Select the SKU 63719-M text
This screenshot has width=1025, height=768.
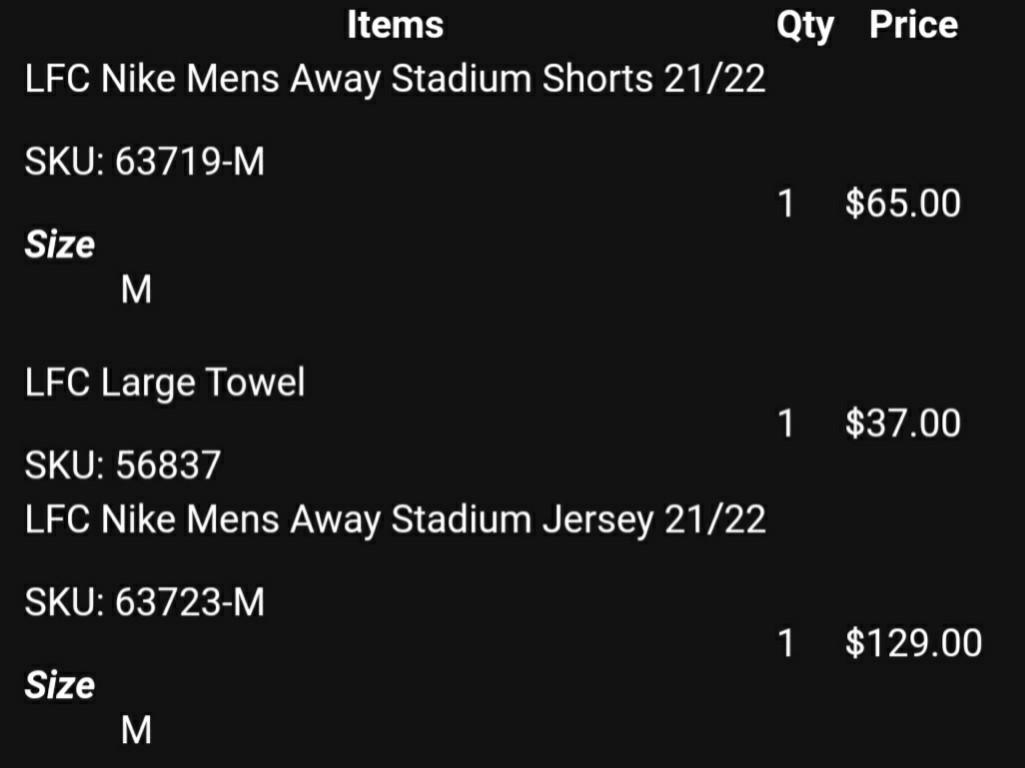click(x=145, y=162)
